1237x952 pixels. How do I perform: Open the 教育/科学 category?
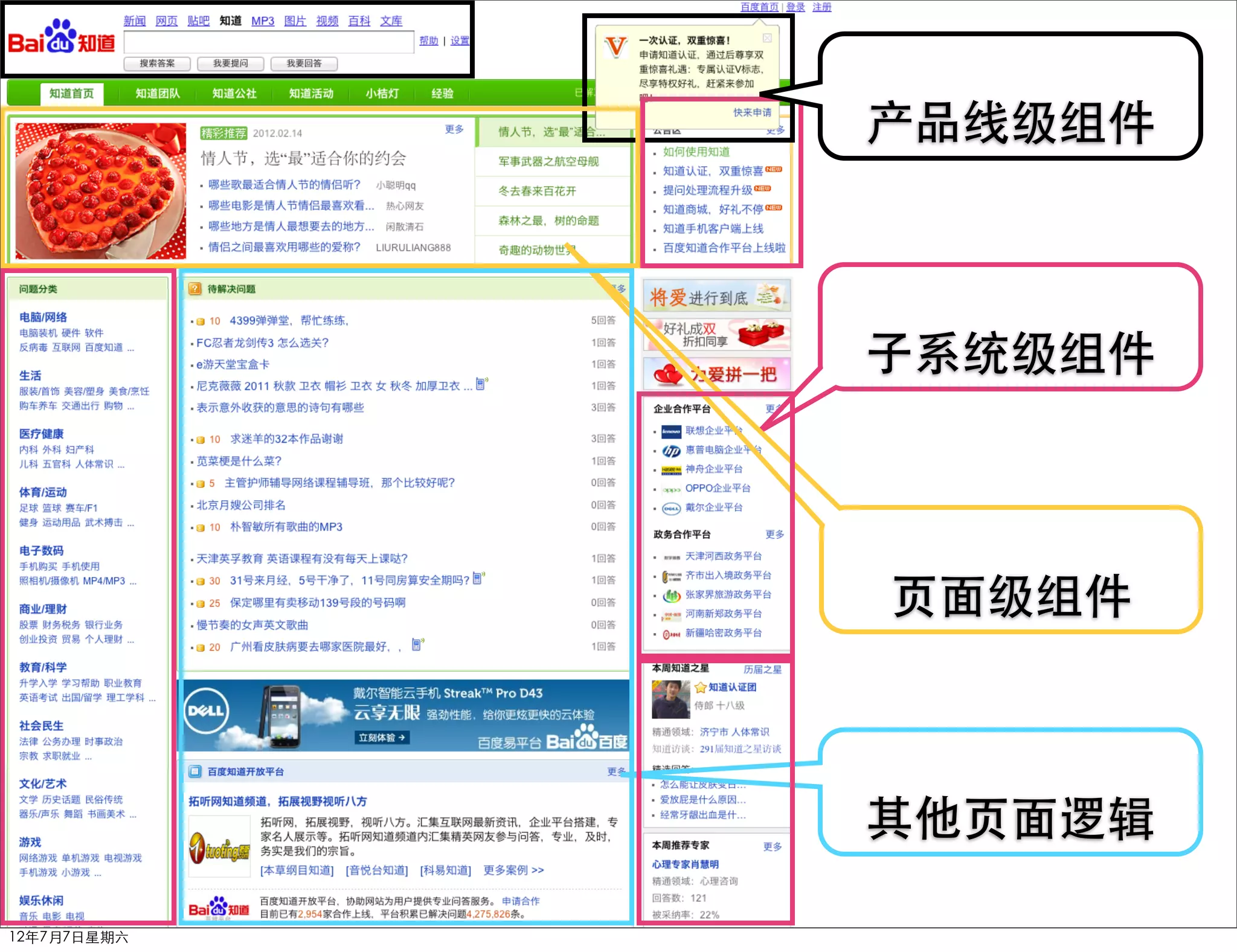(x=43, y=667)
